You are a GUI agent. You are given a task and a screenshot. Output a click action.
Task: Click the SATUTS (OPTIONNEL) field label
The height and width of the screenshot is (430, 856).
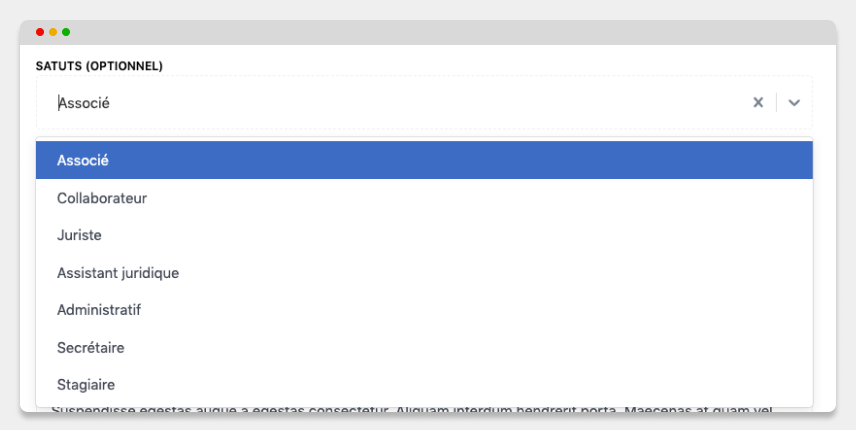click(x=99, y=66)
